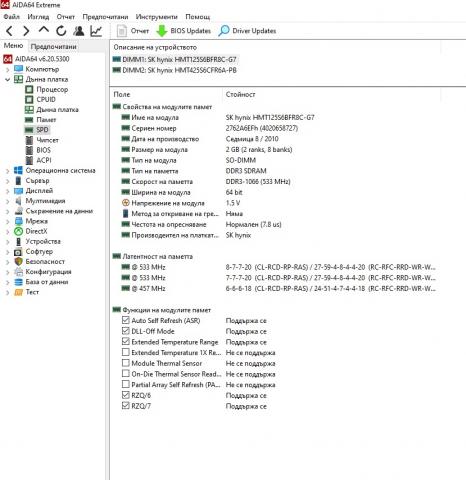Expand the Софтуер tree node
This screenshot has height=480, width=466.
tap(7, 252)
